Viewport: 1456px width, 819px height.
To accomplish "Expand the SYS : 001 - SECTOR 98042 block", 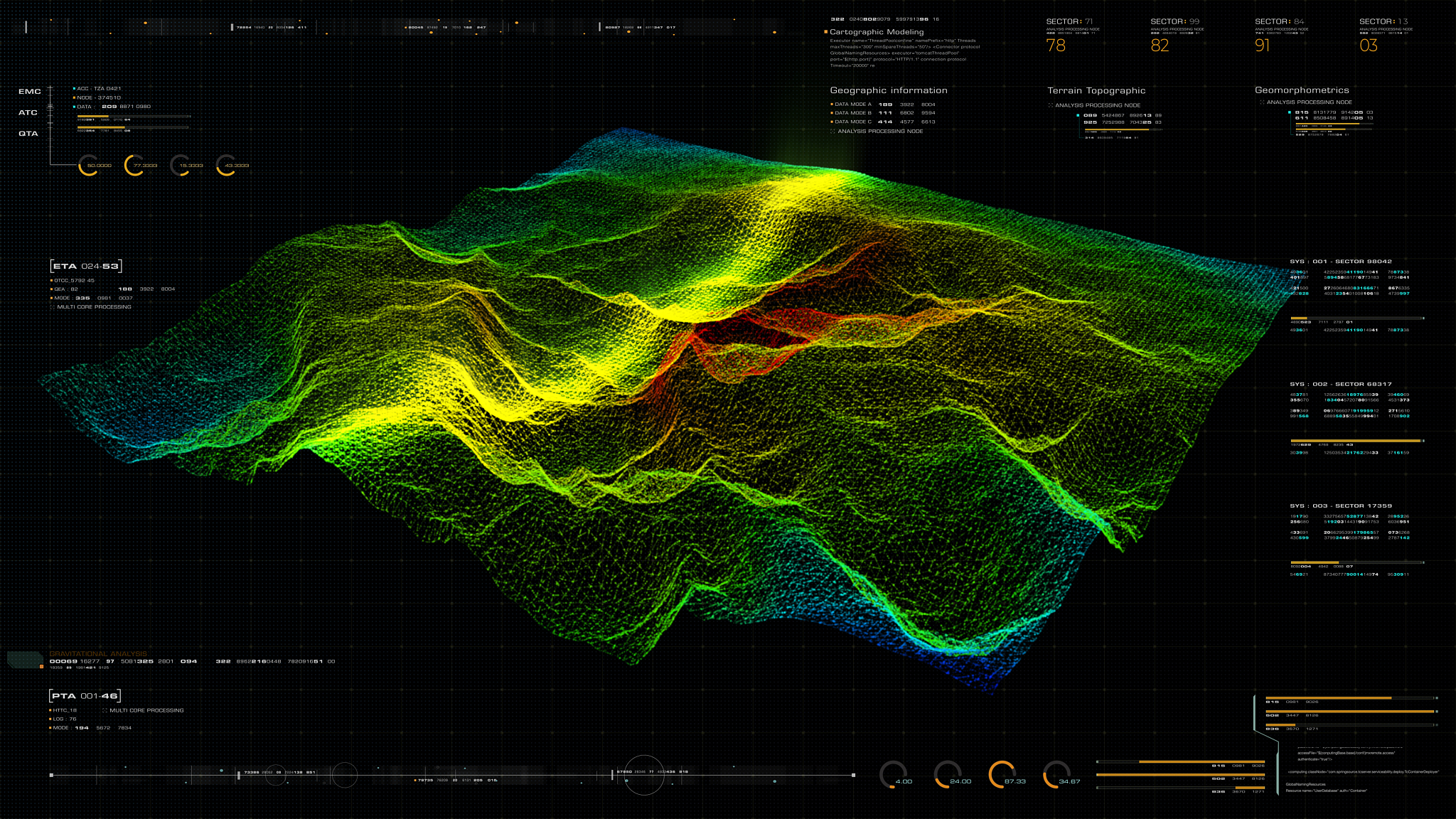I will 1340,262.
